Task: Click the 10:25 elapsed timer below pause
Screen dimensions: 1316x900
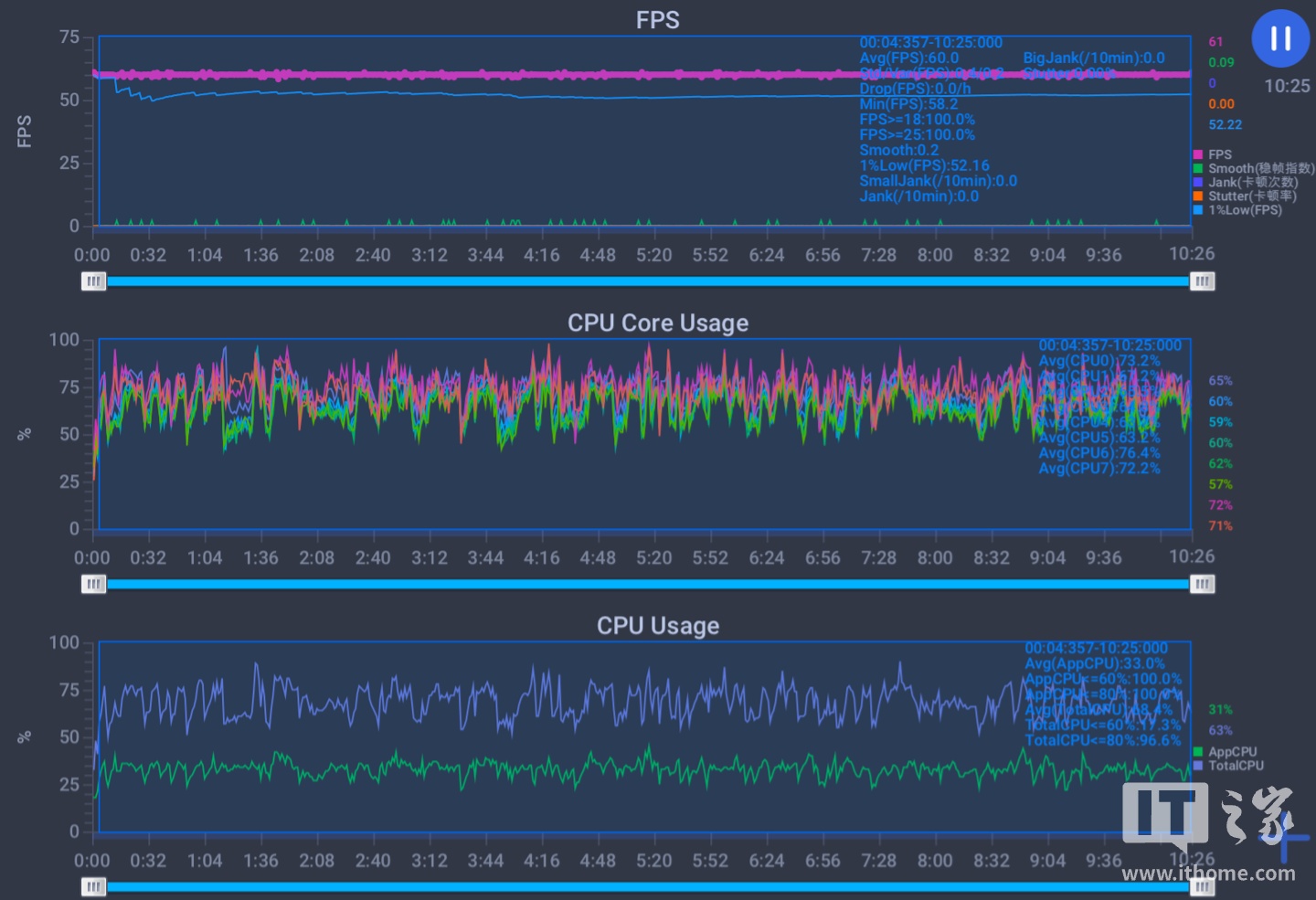Action: 1287,86
